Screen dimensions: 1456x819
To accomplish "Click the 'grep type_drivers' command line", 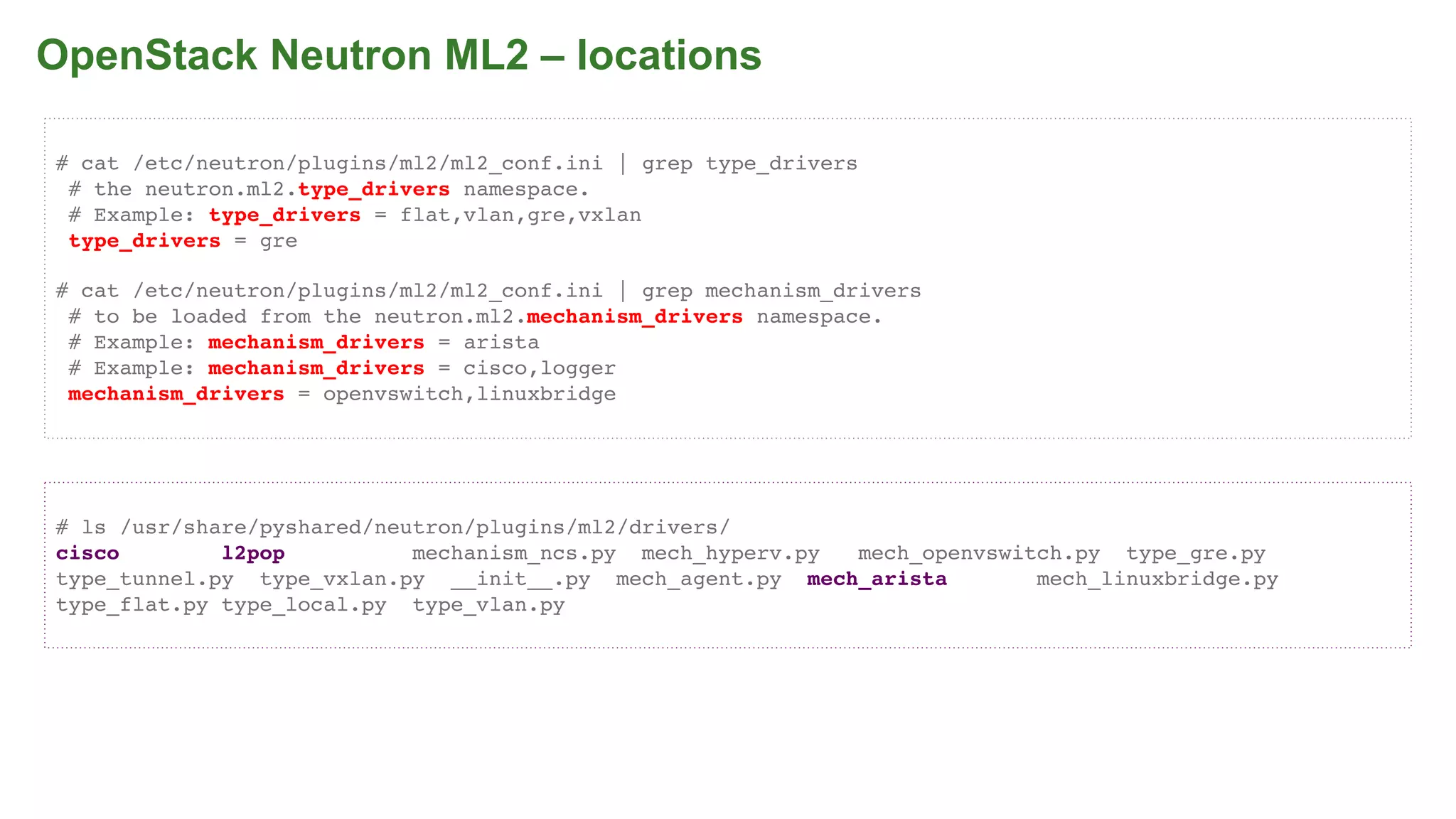I will [456, 164].
